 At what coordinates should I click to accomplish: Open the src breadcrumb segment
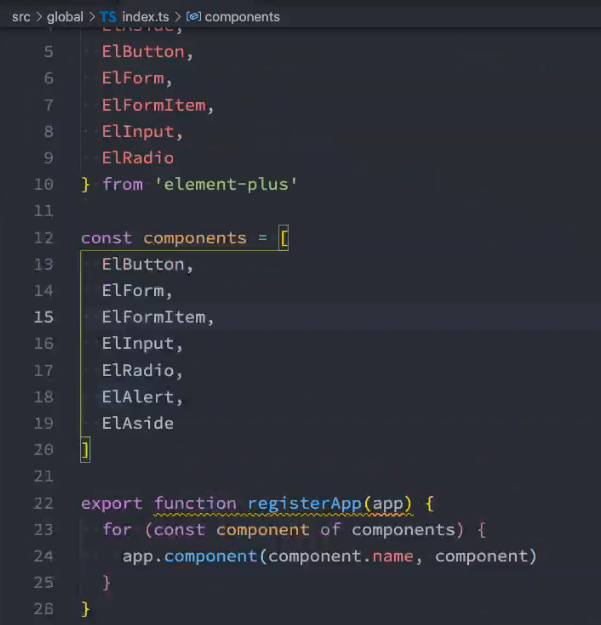pyautogui.click(x=21, y=17)
